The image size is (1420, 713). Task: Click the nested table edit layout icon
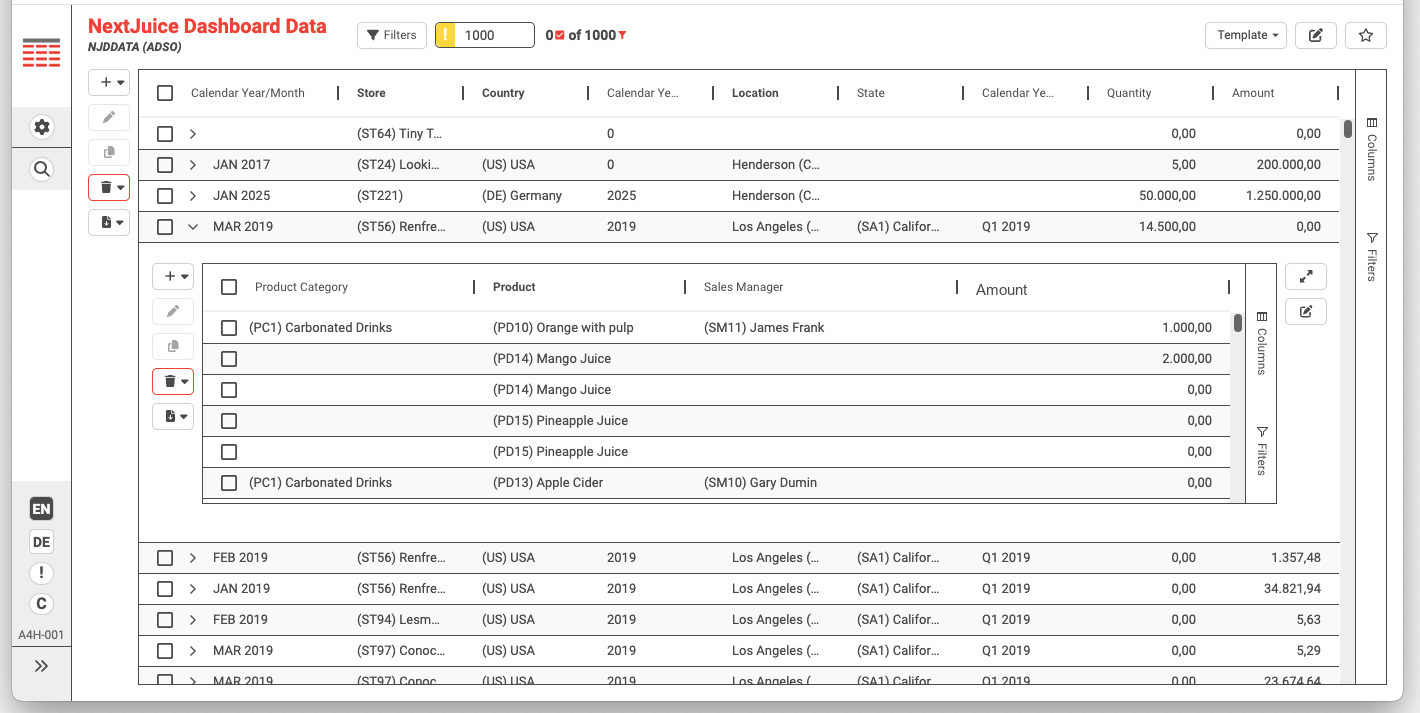1306,312
